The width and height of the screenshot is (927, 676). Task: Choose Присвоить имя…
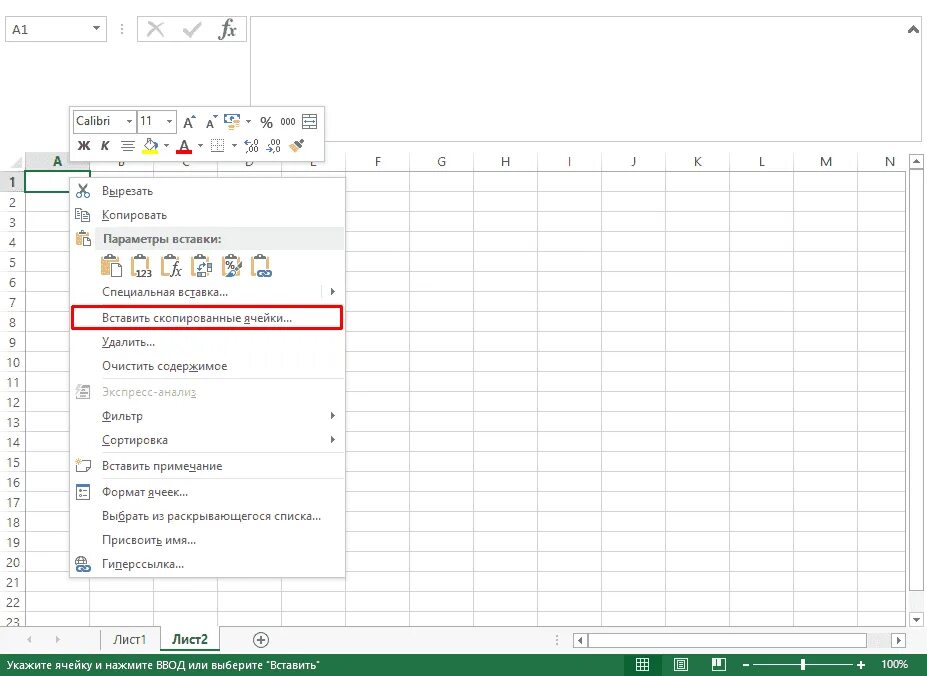(207, 539)
